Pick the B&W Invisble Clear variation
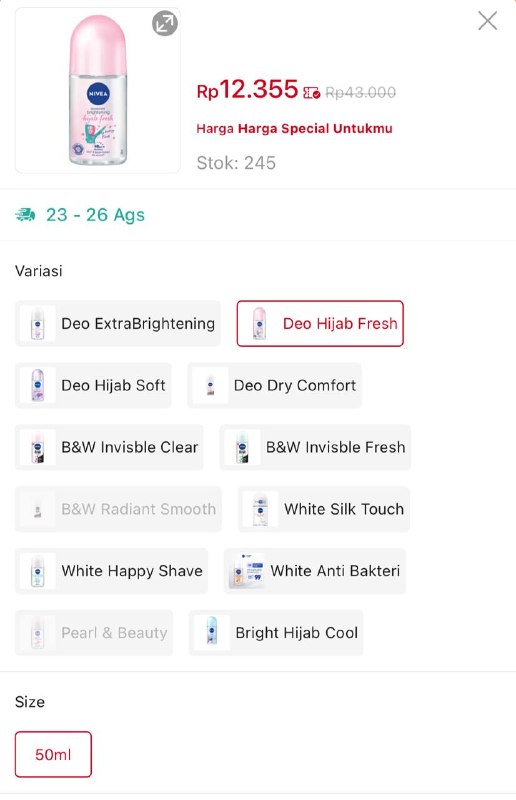 click(x=109, y=447)
